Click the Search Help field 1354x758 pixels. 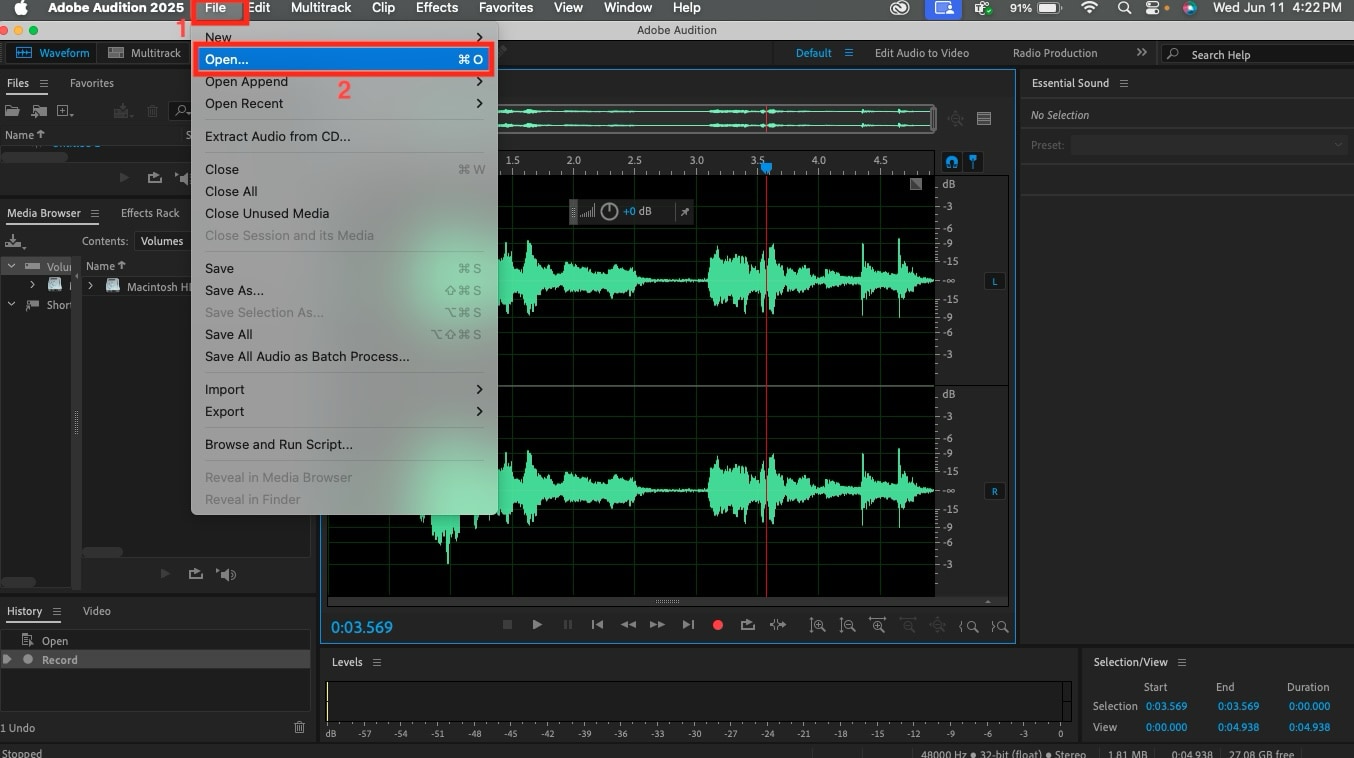tap(1260, 54)
